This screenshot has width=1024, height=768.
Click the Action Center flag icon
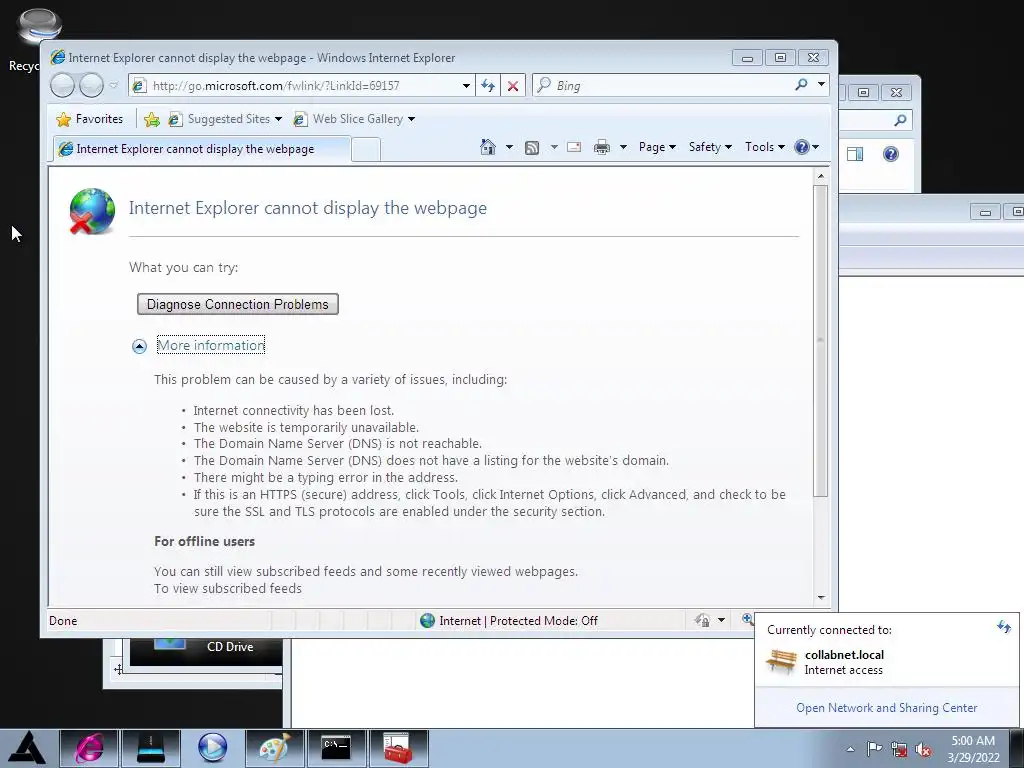click(x=874, y=749)
